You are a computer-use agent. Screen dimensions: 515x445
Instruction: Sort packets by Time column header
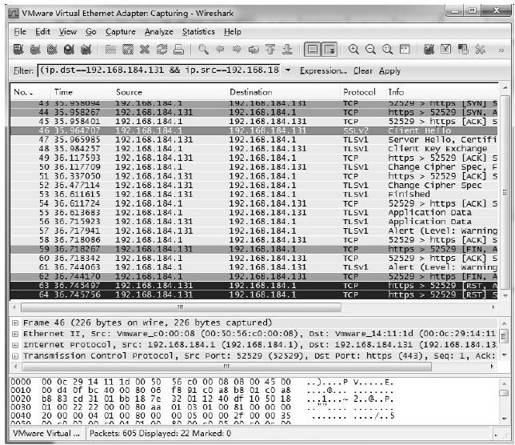pyautogui.click(x=82, y=92)
